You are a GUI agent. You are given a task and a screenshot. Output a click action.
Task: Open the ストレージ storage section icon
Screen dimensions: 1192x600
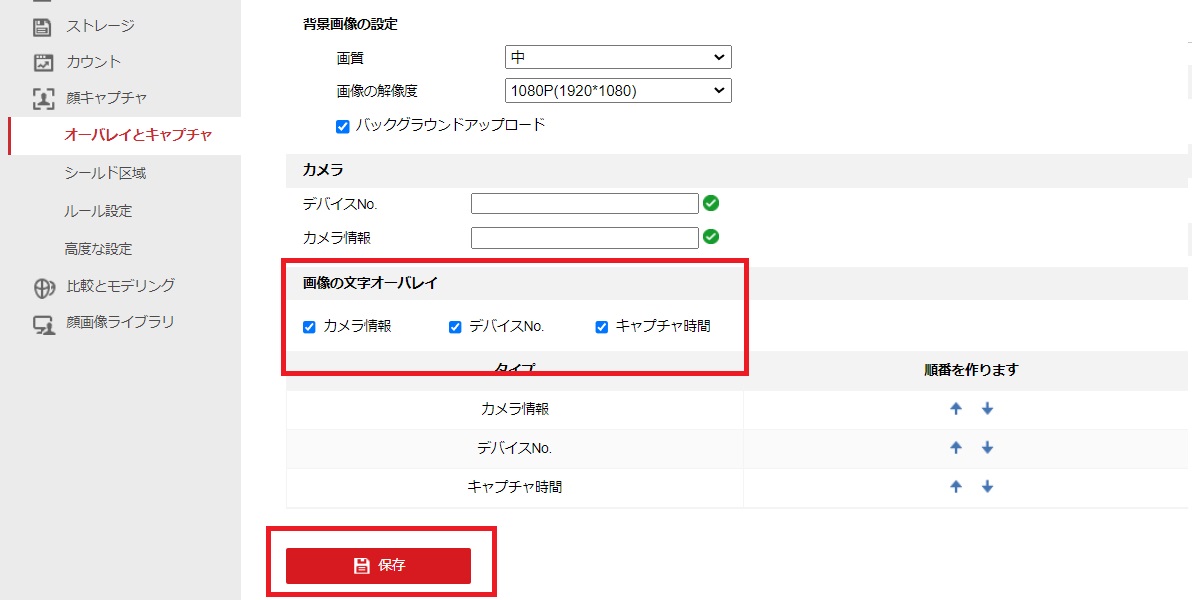click(x=41, y=25)
